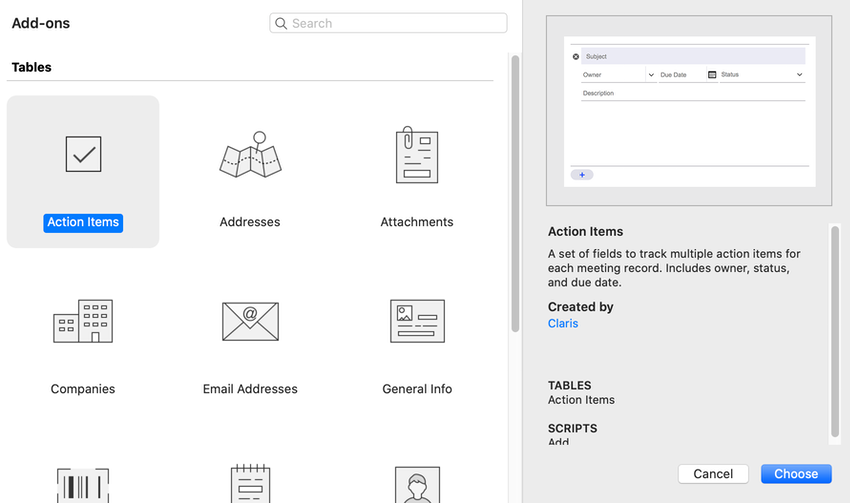Open the Claris creator link
Image resolution: width=850 pixels, height=503 pixels.
(563, 323)
